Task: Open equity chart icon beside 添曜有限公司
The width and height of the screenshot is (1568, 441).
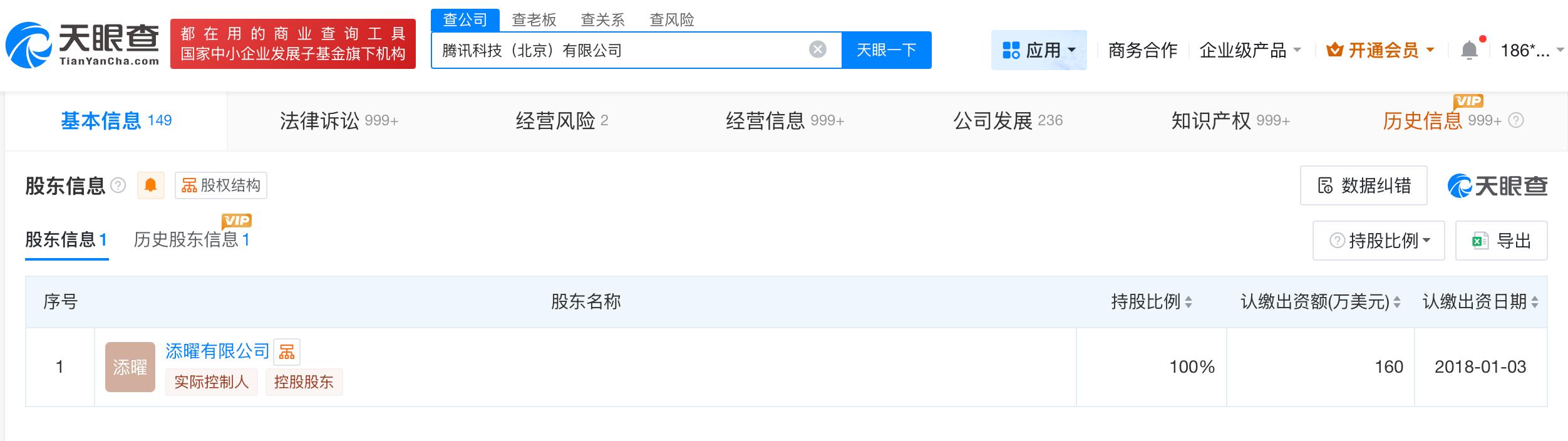Action: pos(287,351)
